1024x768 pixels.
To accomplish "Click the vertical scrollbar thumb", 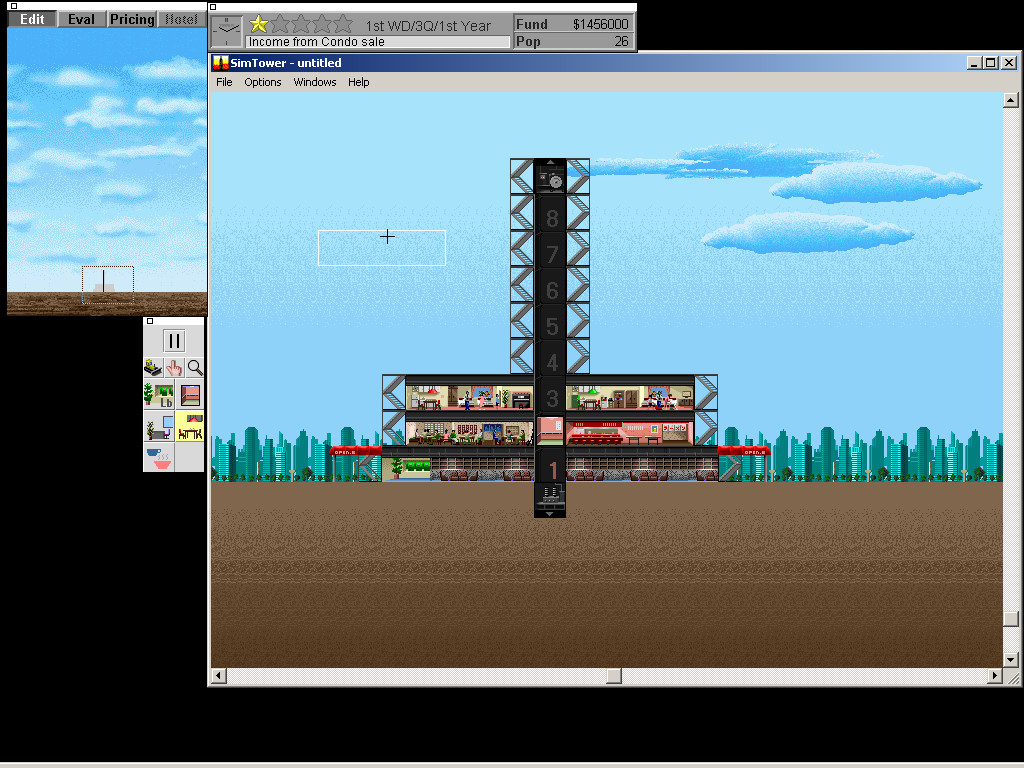I will (x=1010, y=618).
